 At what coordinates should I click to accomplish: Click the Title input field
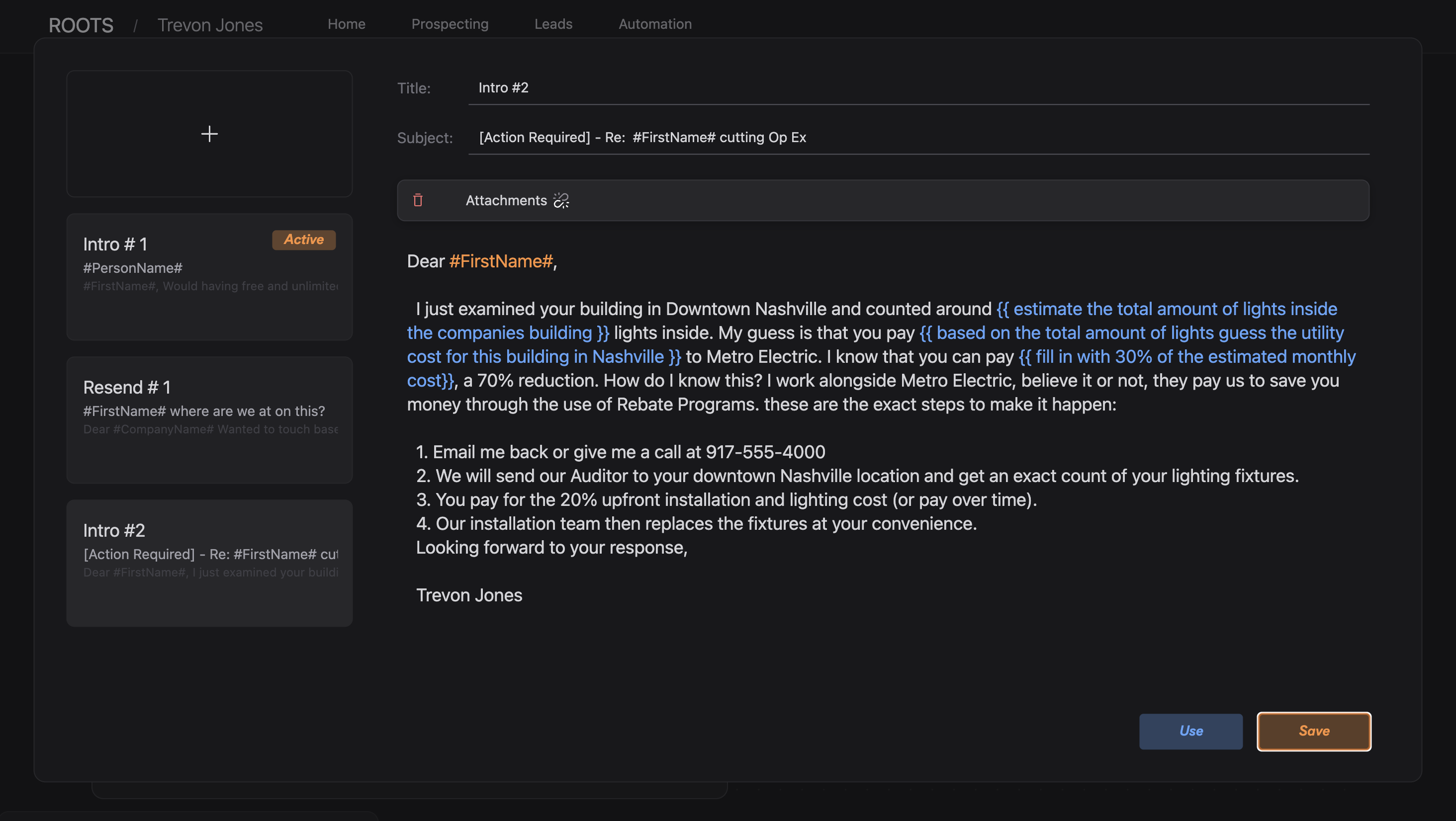918,88
